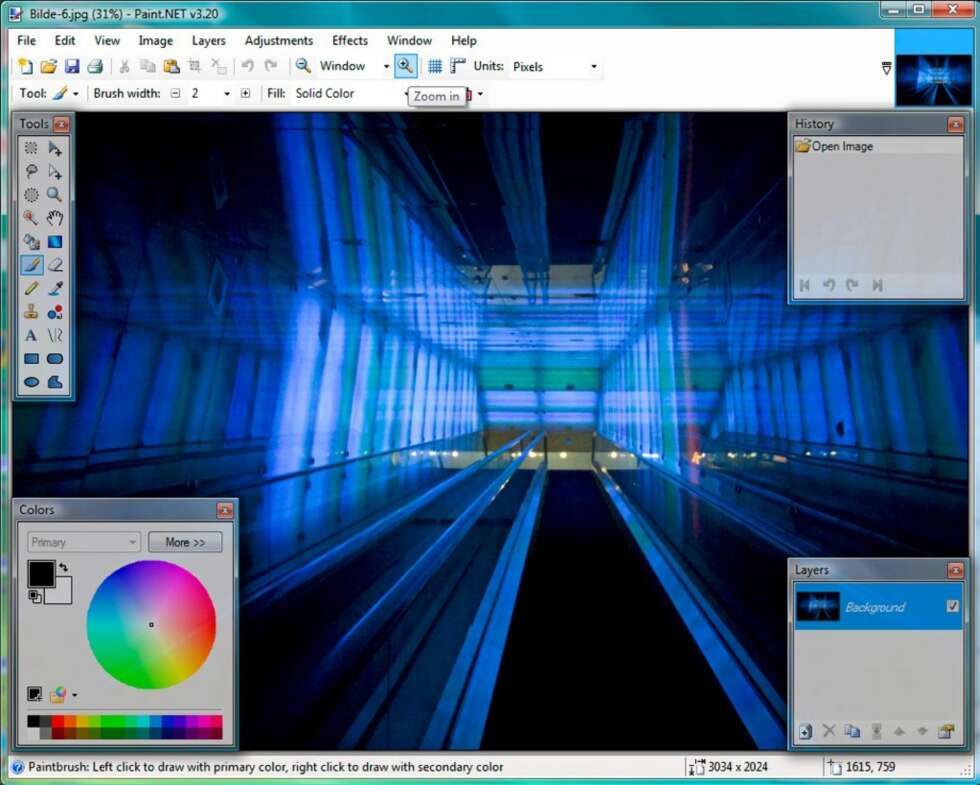The height and width of the screenshot is (785, 980).
Task: Reset colors to black and white
Action: tap(35, 597)
